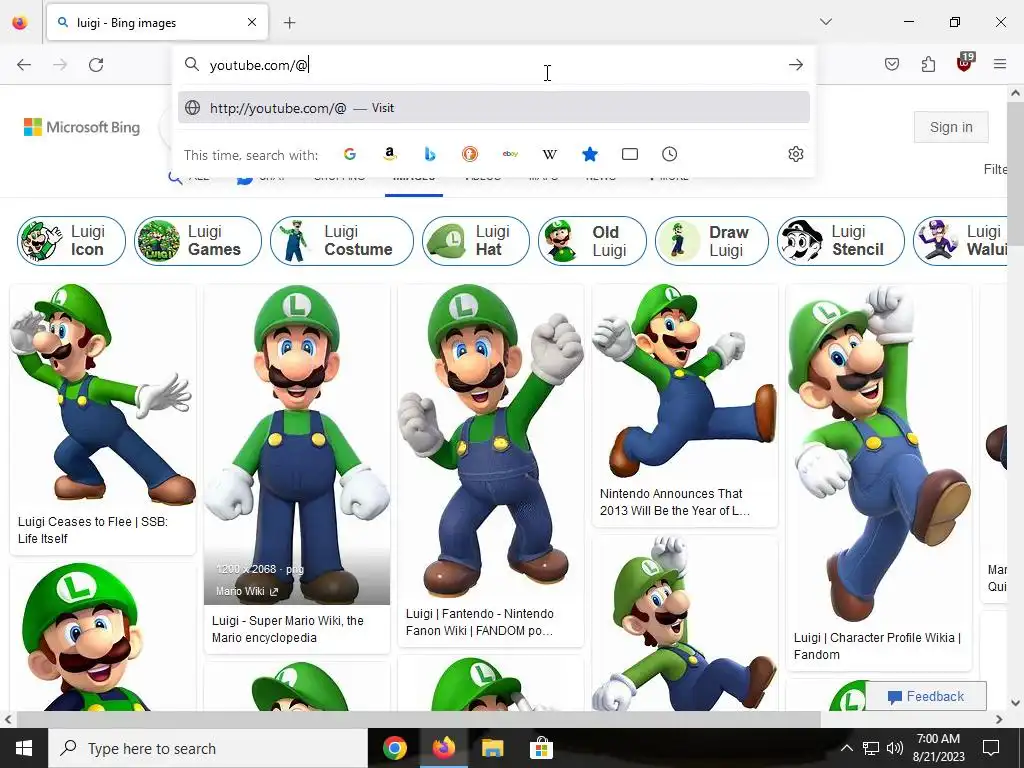Open the taskbar clock showing 7:00 AM
The height and width of the screenshot is (768, 1024).
click(938, 748)
